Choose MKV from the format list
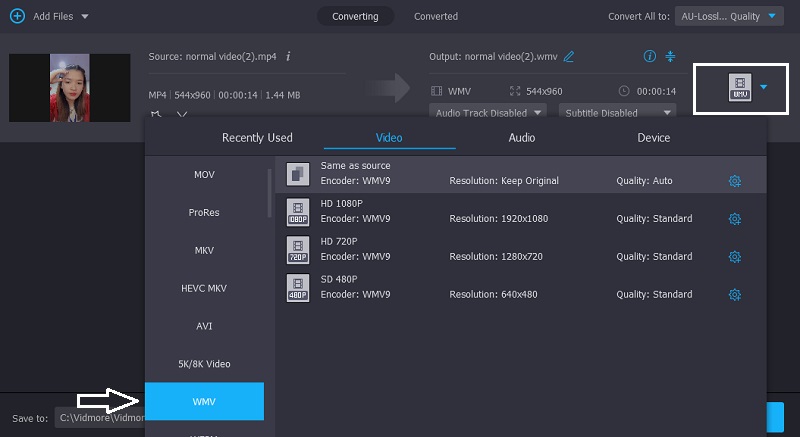 pos(204,250)
